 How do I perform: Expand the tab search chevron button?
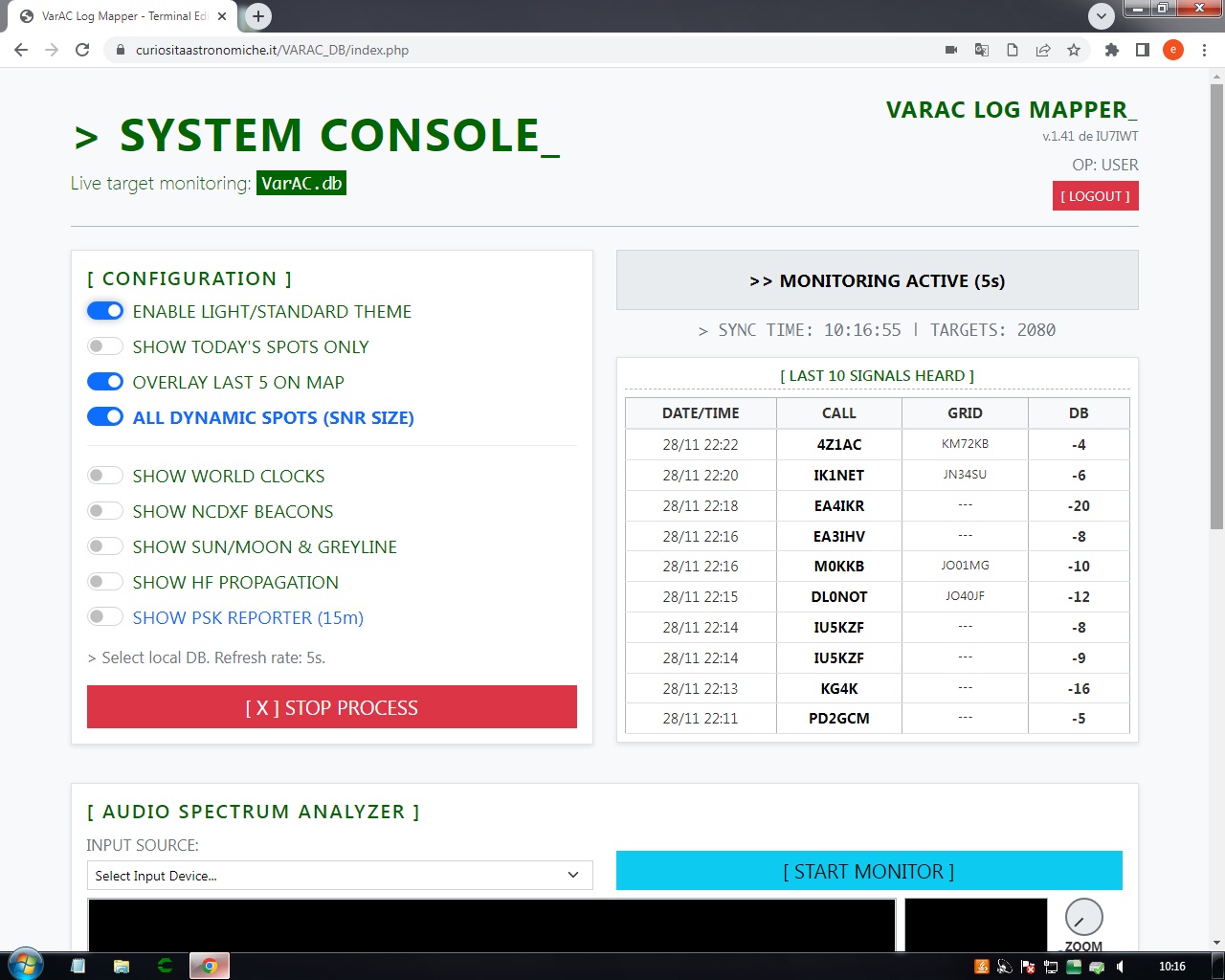coord(1102,16)
